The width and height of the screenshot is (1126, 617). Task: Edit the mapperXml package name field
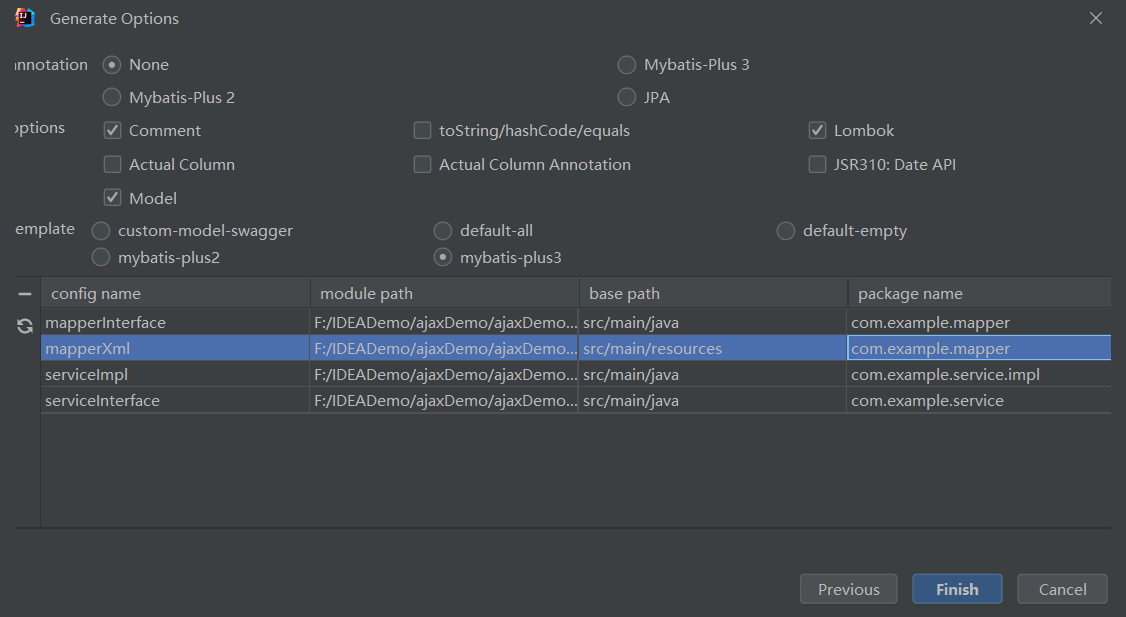coord(977,349)
